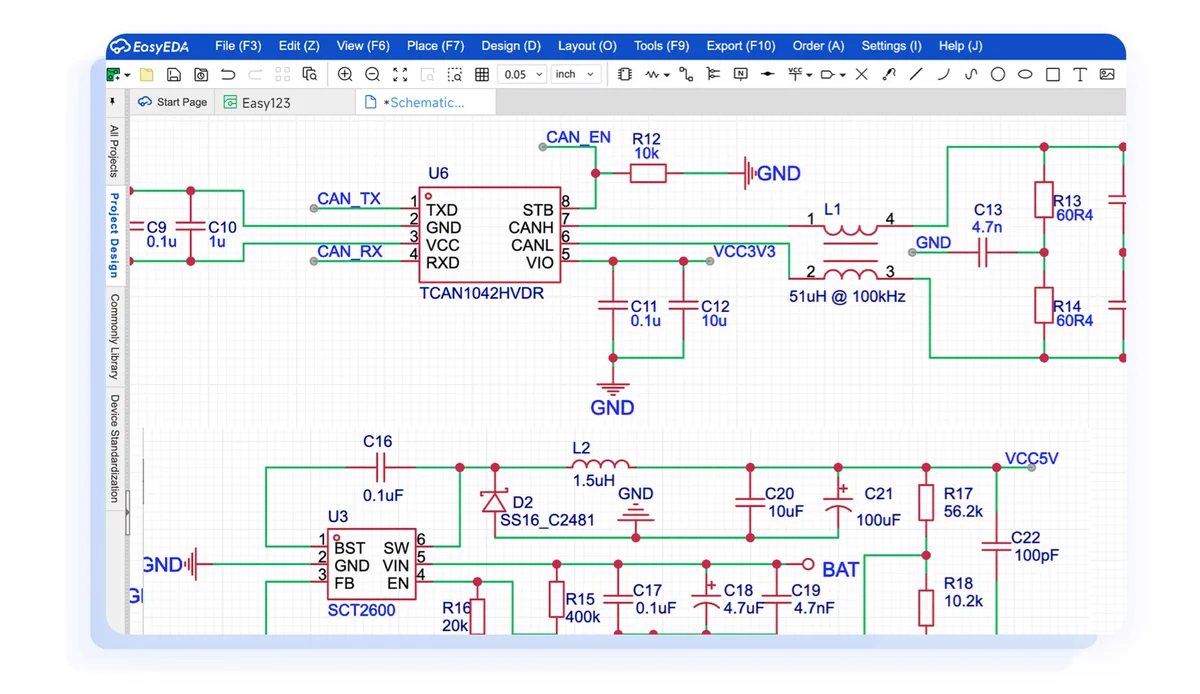This screenshot has height=694, width=1200.
Task: Place a VCC power flag
Action: pyautogui.click(x=796, y=73)
